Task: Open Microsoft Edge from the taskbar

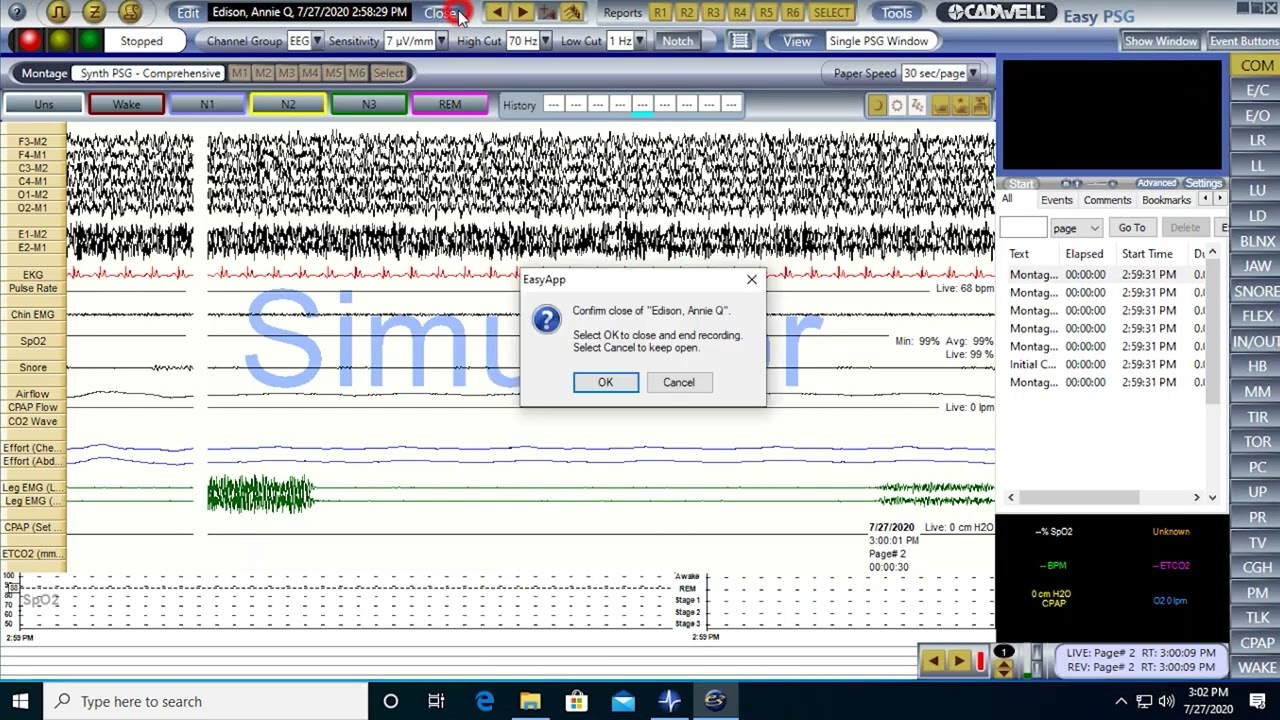Action: (x=484, y=701)
